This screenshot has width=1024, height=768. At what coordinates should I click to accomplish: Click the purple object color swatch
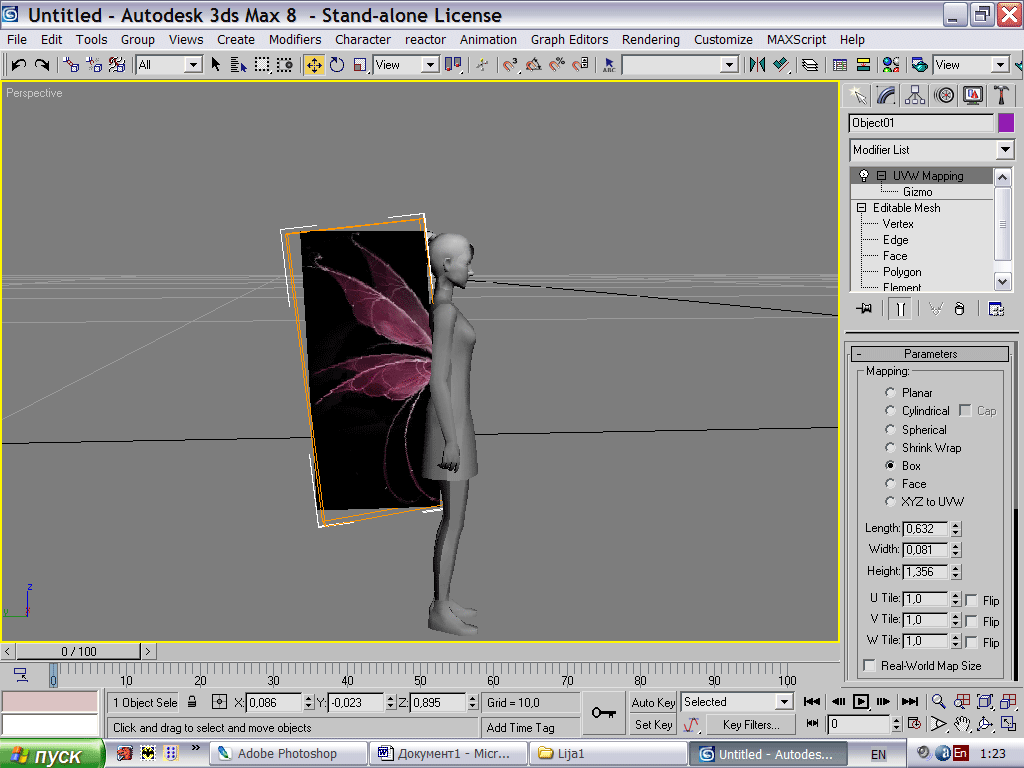coord(1006,123)
